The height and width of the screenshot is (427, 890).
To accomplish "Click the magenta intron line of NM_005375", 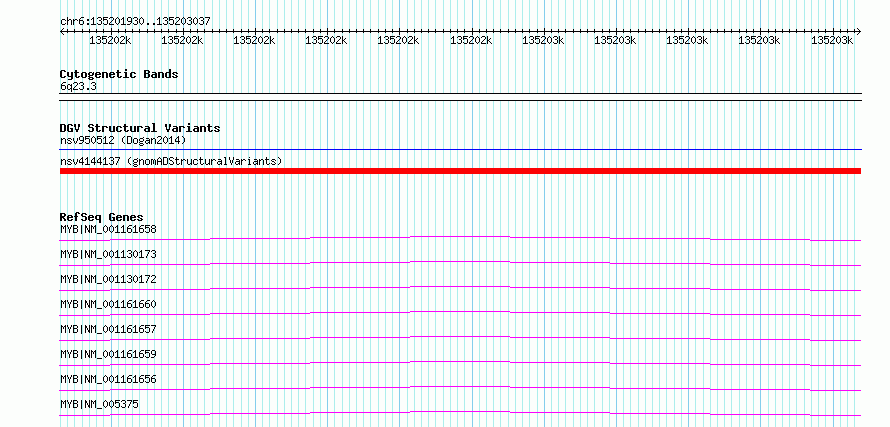I will pos(460,413).
